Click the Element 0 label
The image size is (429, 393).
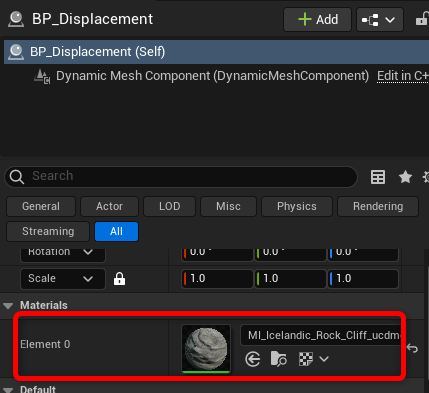point(45,344)
